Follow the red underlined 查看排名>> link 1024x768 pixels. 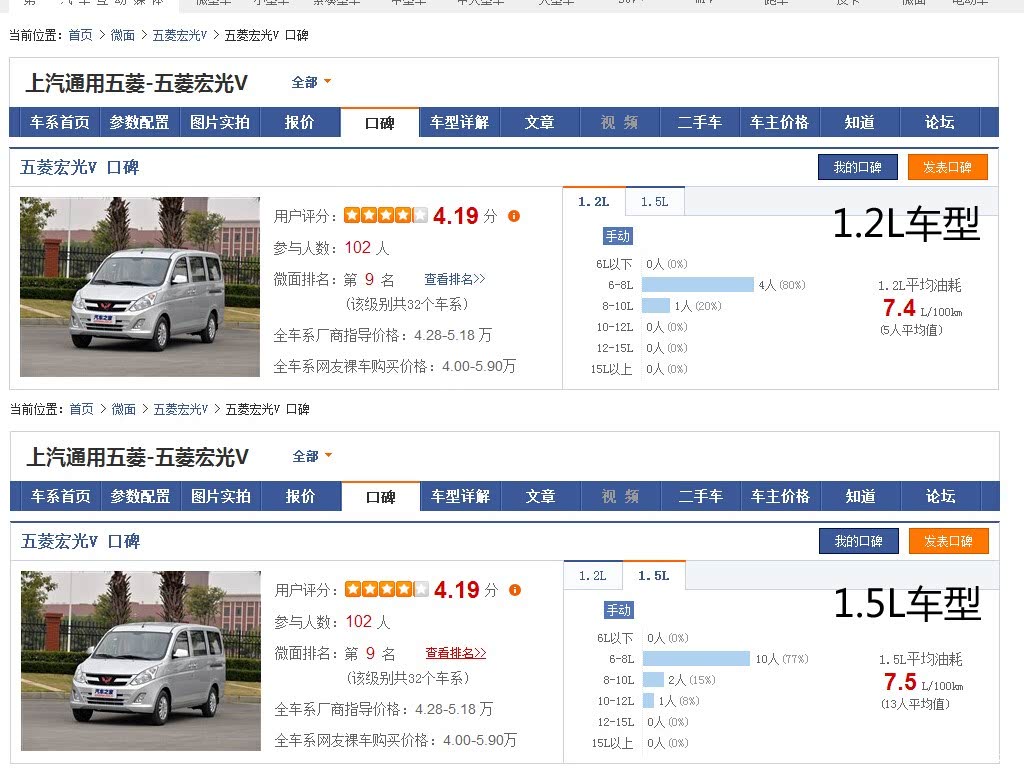point(456,653)
